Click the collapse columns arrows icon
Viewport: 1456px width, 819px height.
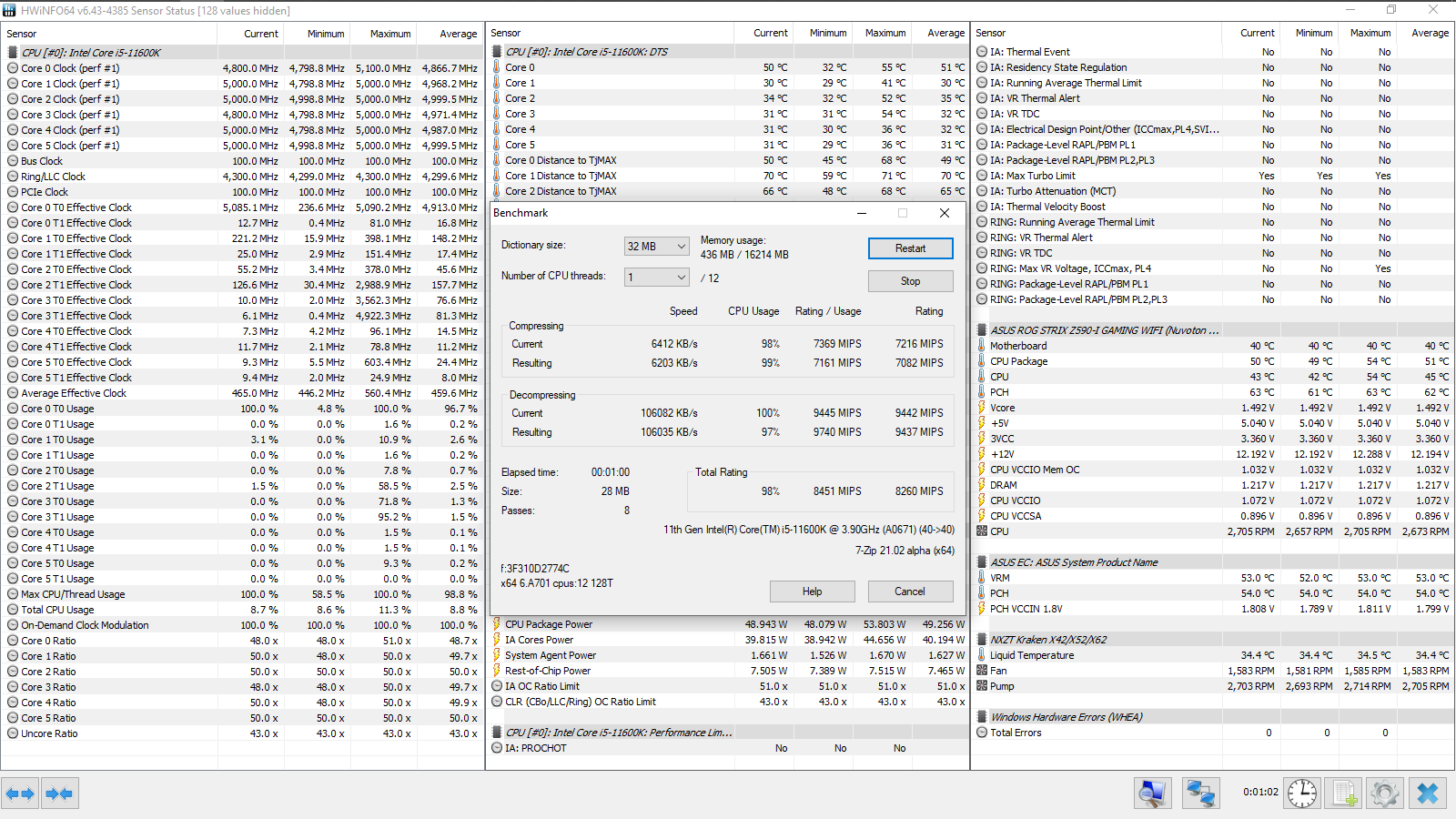click(x=59, y=794)
